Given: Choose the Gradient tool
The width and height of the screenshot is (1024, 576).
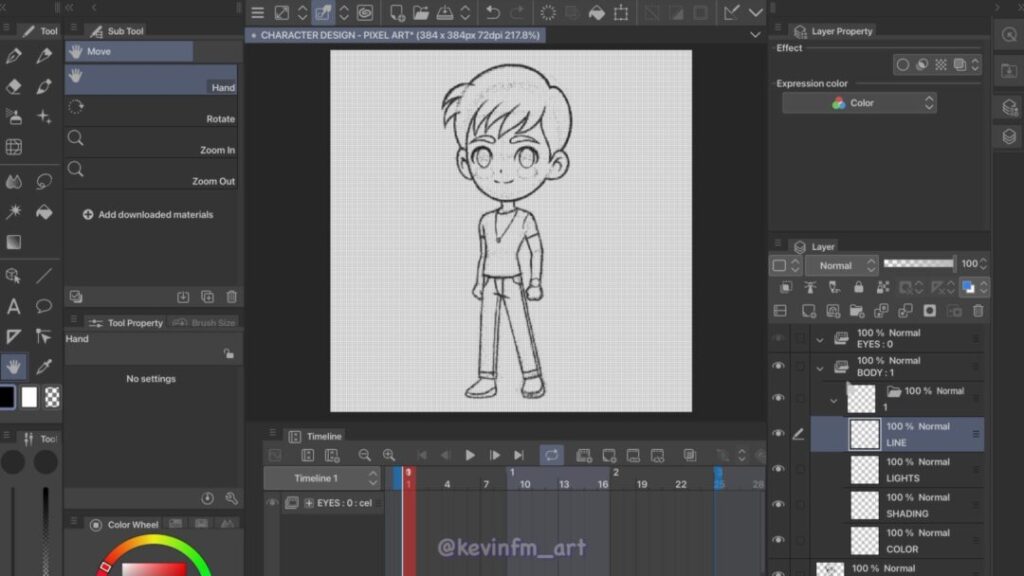Looking at the screenshot, I should (14, 242).
